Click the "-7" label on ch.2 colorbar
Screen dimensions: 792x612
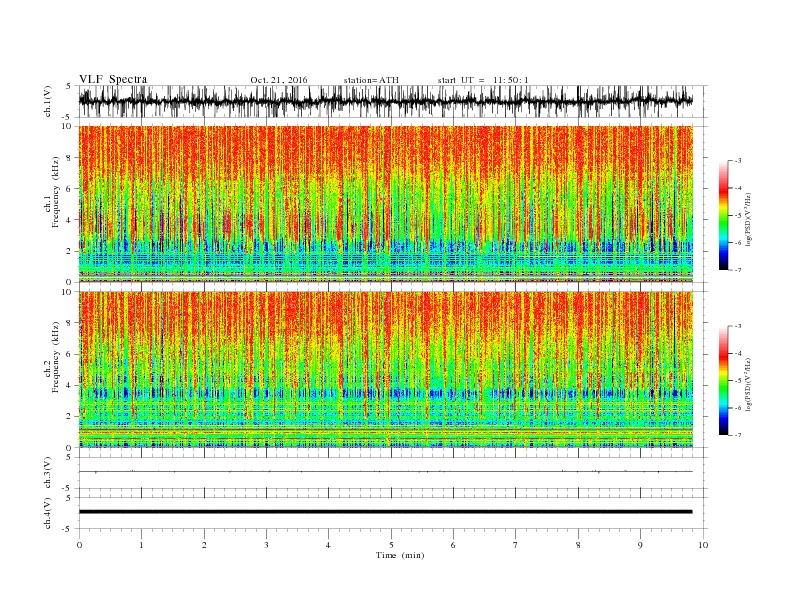(738, 435)
